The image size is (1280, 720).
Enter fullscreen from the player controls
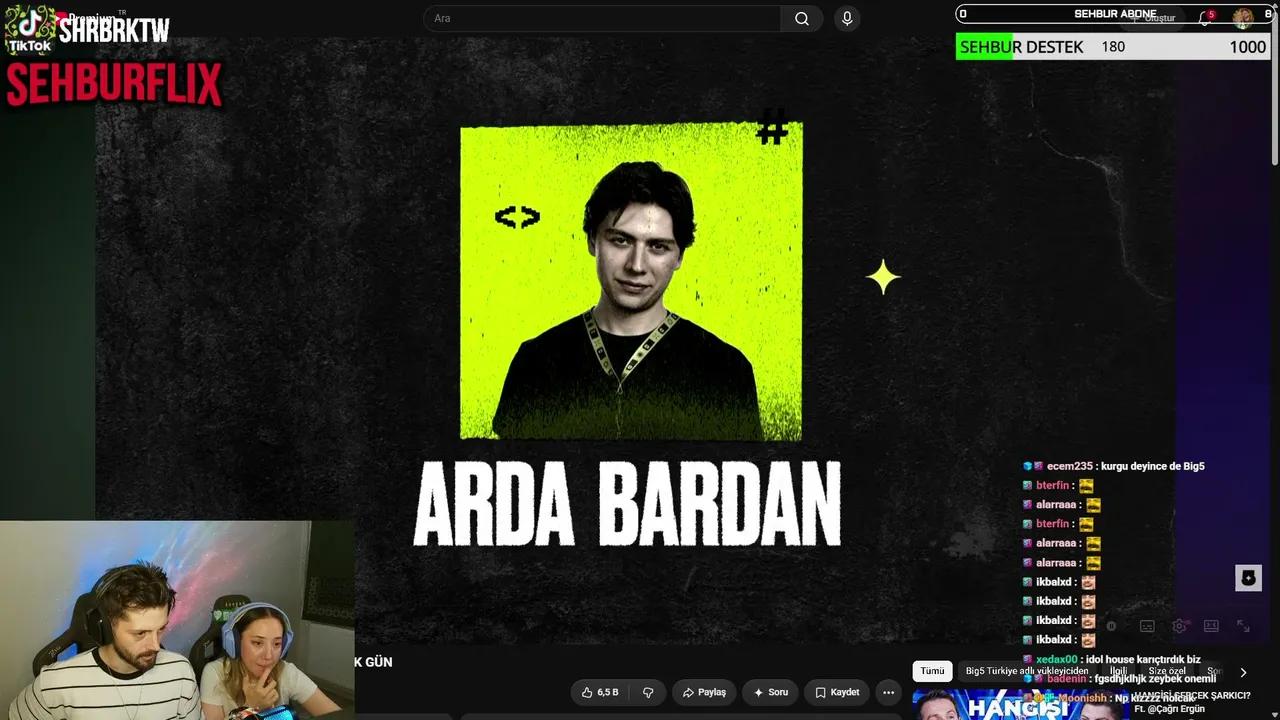point(1243,626)
